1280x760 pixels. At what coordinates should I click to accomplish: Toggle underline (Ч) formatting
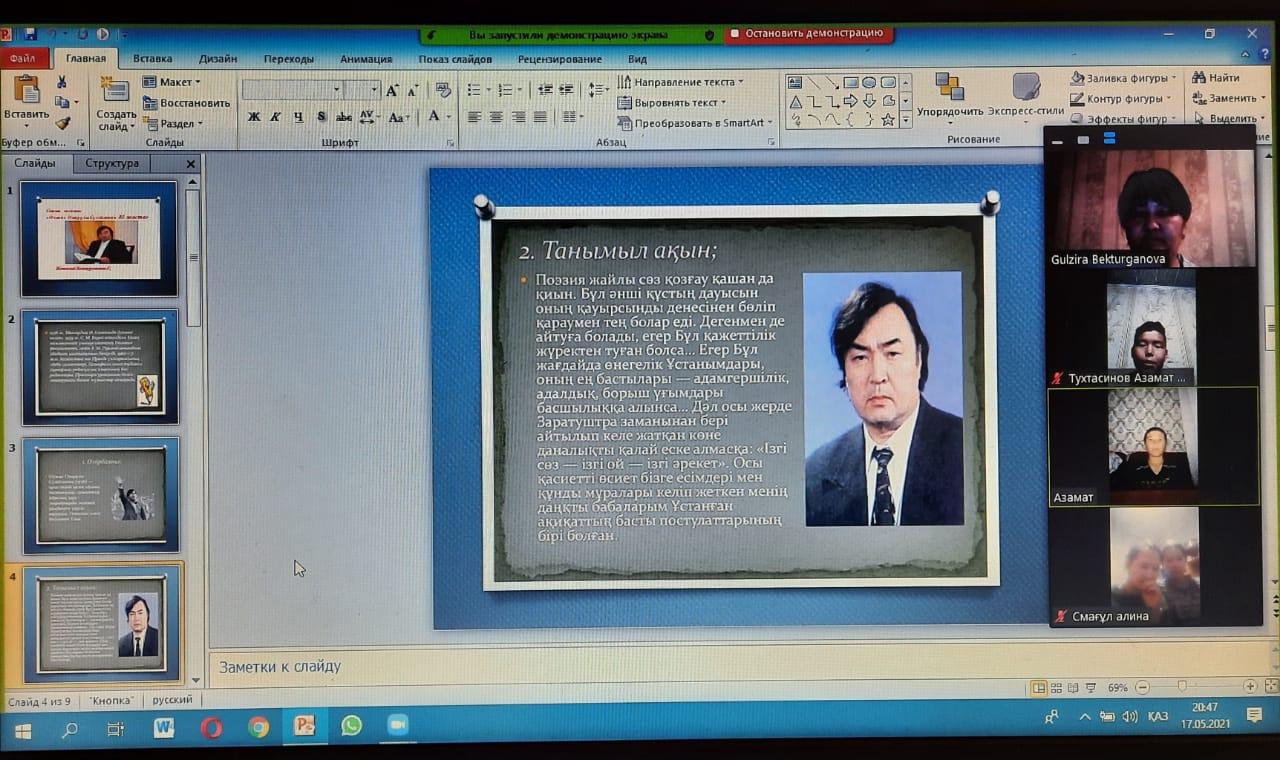(298, 117)
